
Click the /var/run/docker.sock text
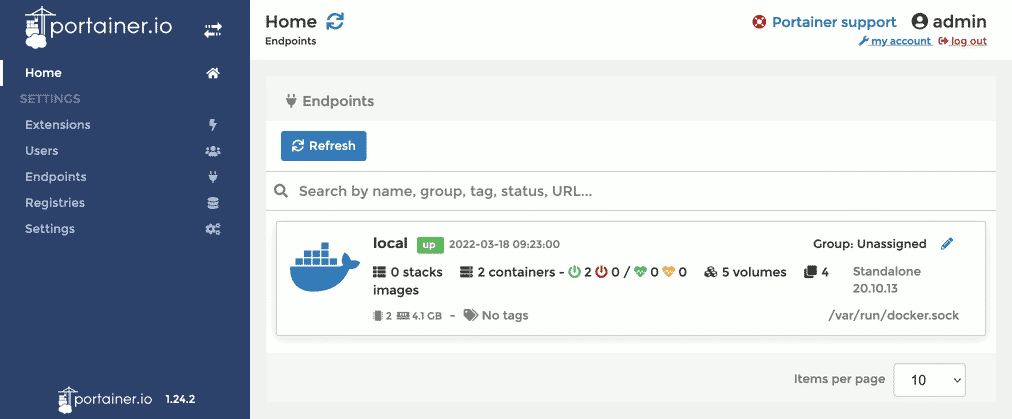(x=893, y=316)
